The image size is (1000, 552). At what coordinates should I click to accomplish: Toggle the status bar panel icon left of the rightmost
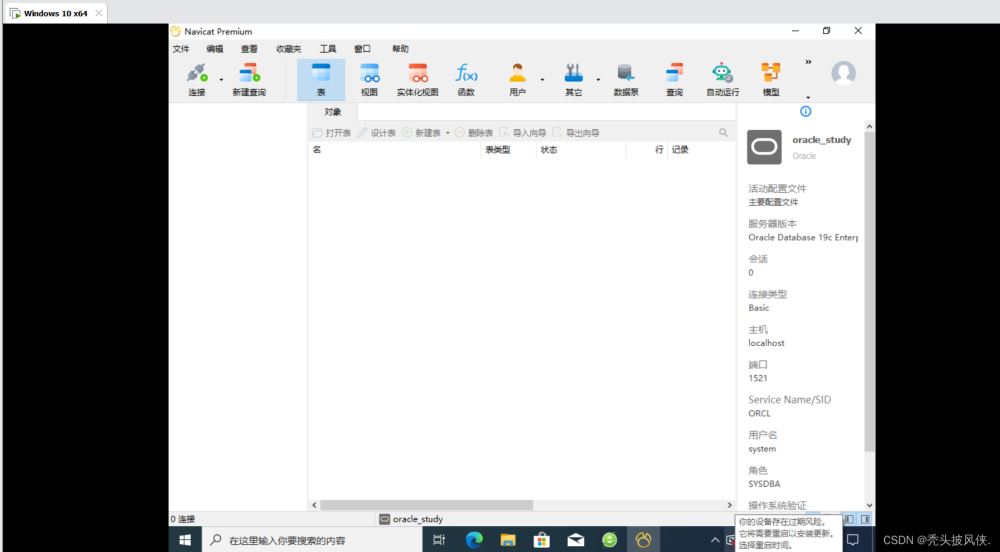click(x=849, y=519)
